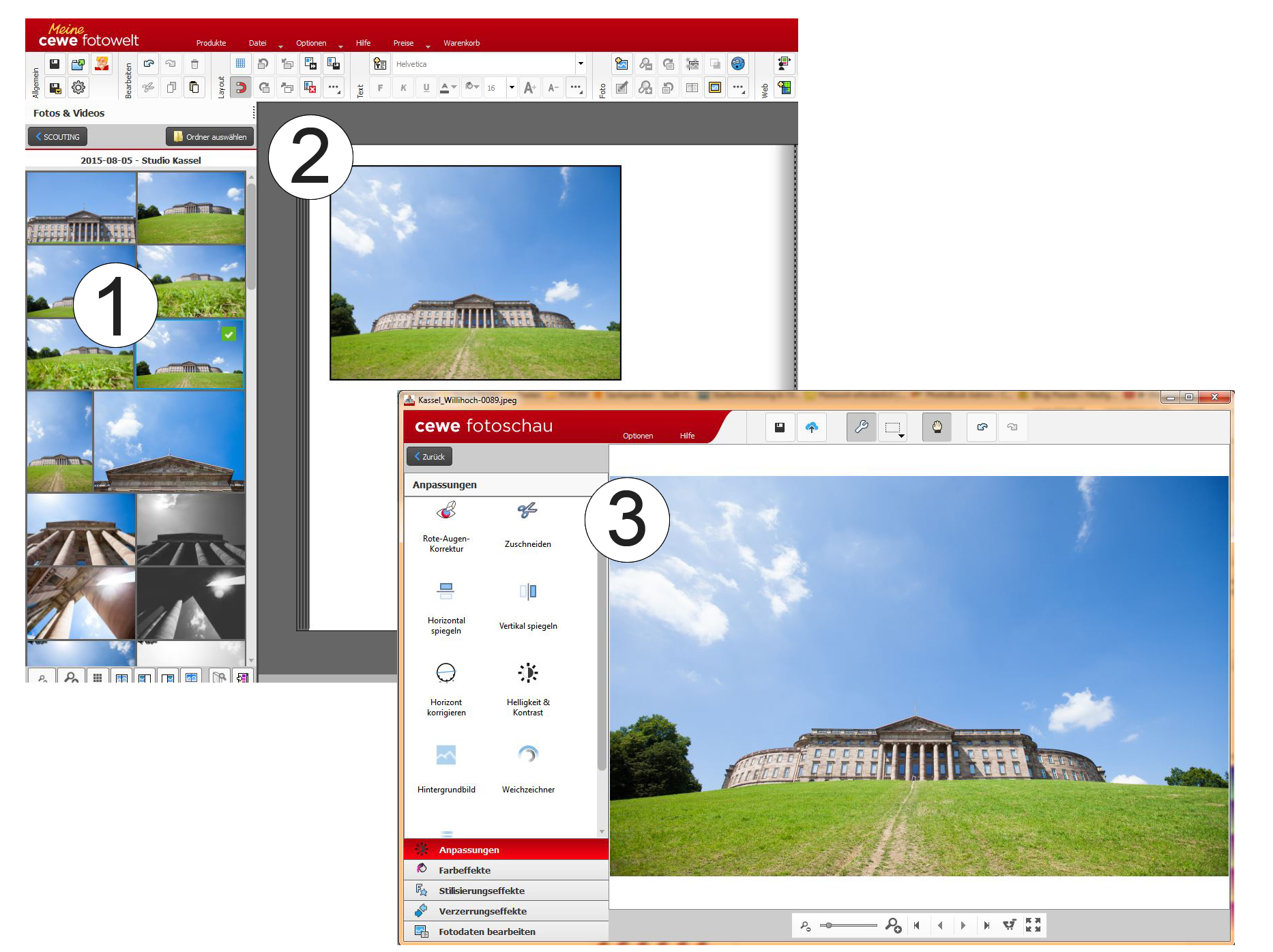Open the Datei menu in Fotowelt
The image size is (1273, 952).
click(258, 43)
